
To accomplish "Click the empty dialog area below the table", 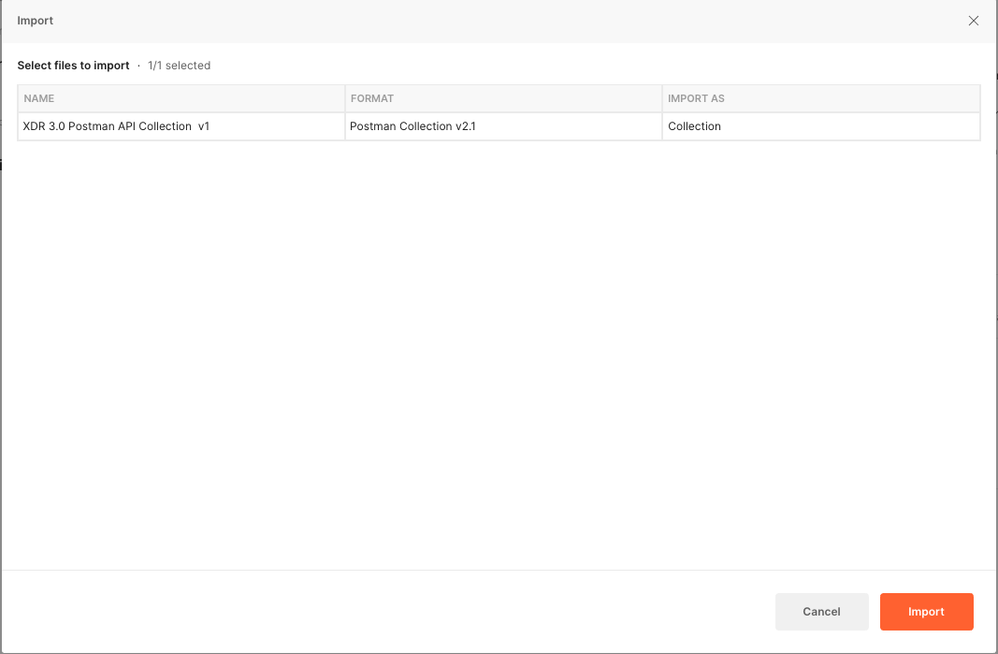I will [498, 350].
